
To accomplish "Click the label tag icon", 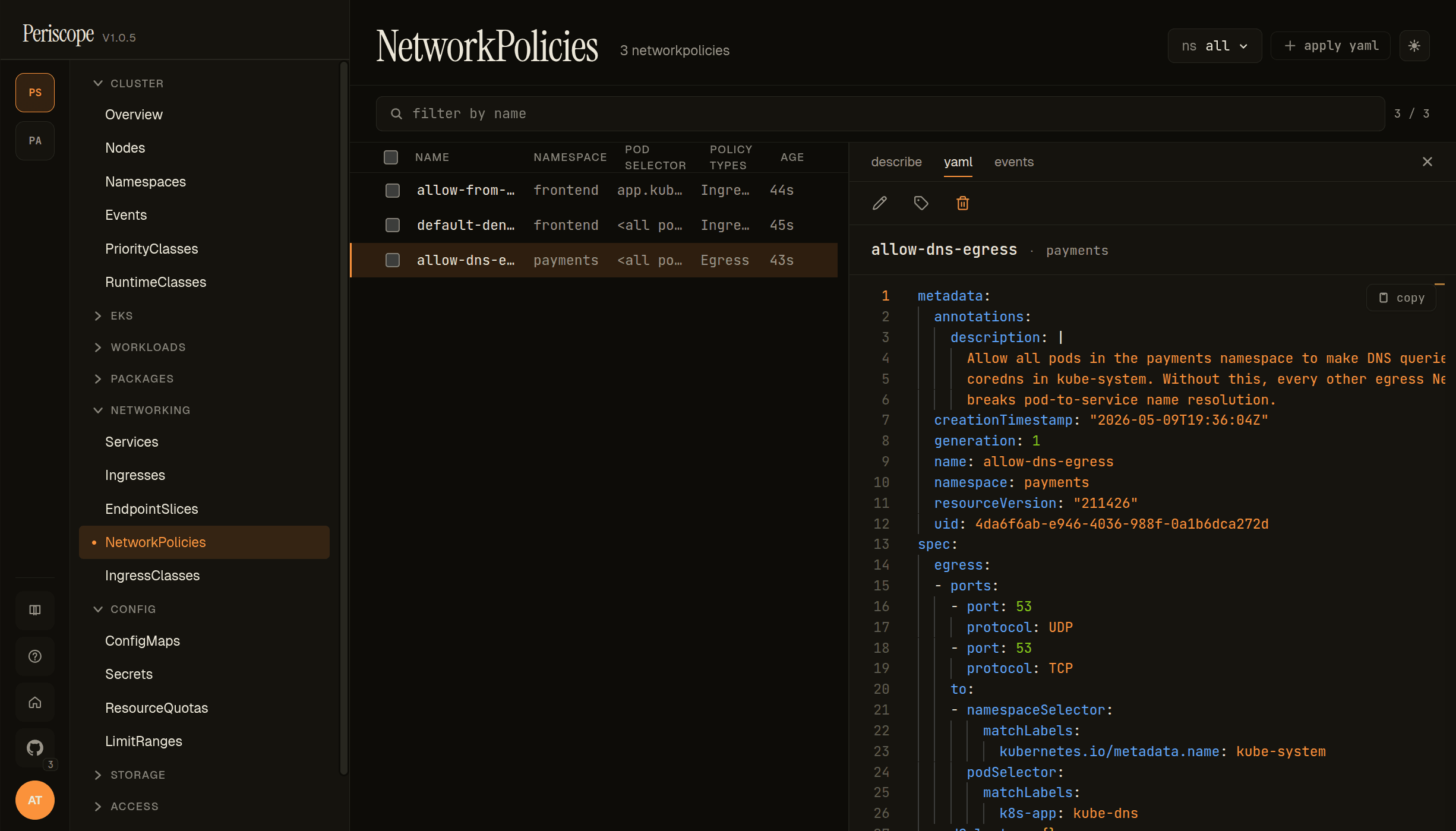I will [x=921, y=203].
